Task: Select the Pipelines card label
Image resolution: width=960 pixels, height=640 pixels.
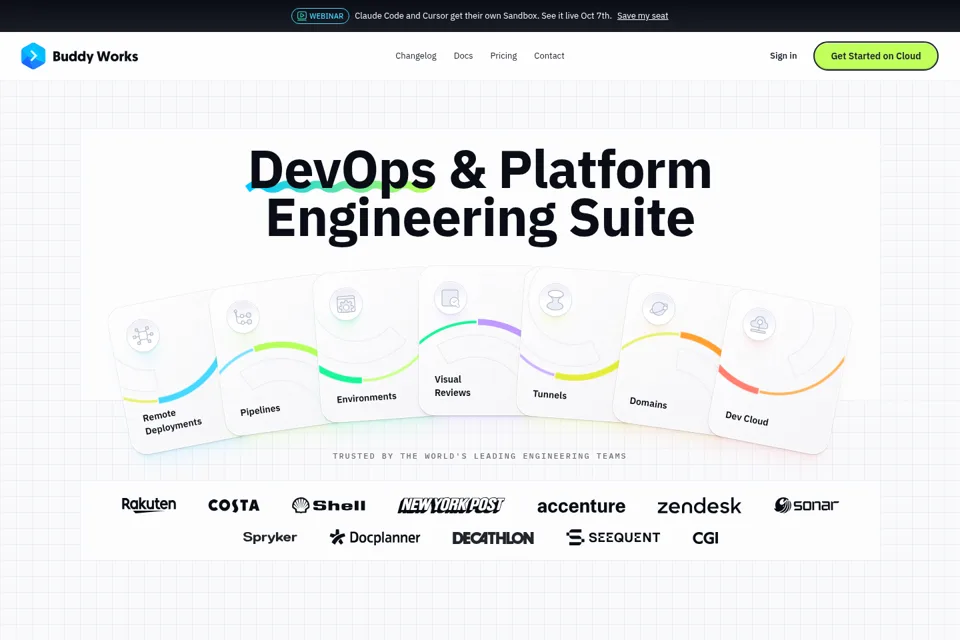Action: point(260,410)
